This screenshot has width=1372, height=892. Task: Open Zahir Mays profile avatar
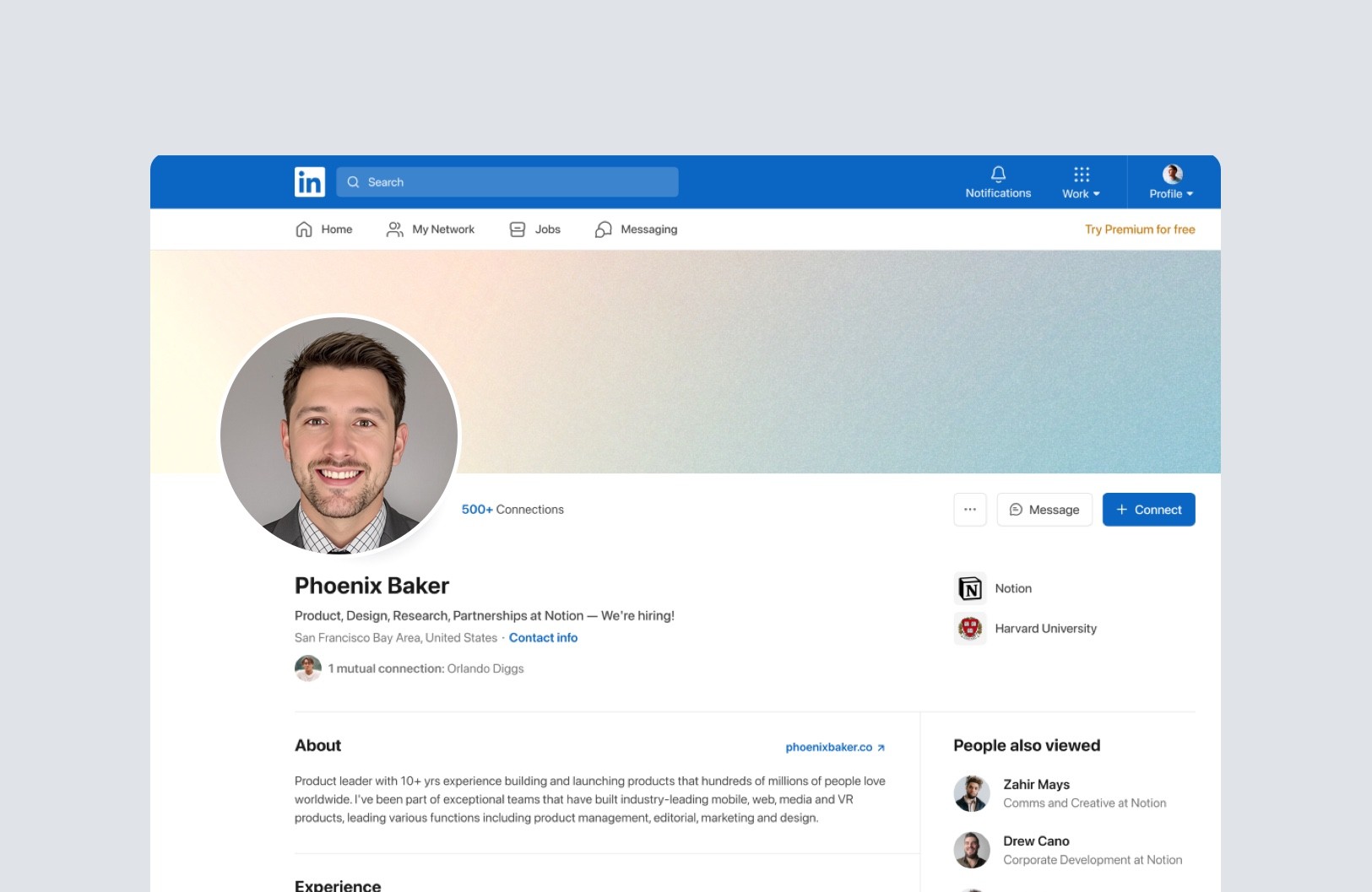click(972, 793)
